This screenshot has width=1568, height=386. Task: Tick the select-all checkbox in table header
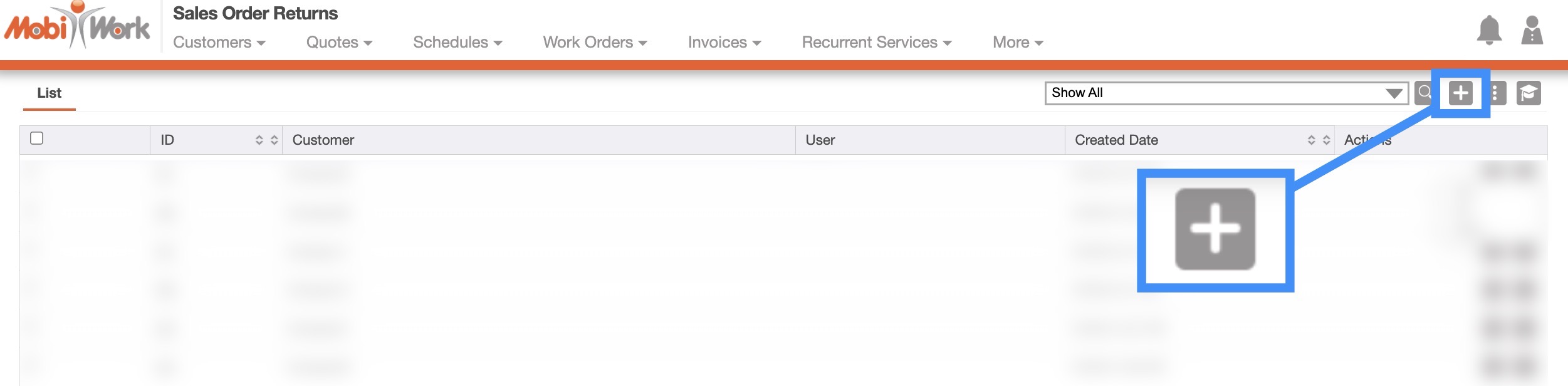[x=37, y=138]
